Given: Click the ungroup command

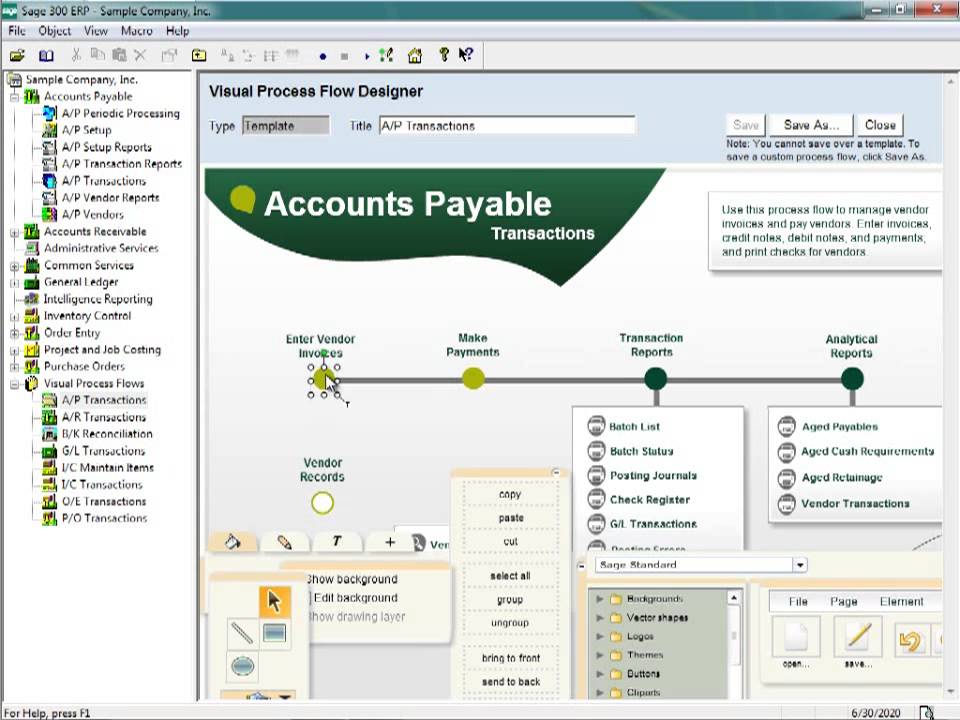Looking at the screenshot, I should (509, 623).
